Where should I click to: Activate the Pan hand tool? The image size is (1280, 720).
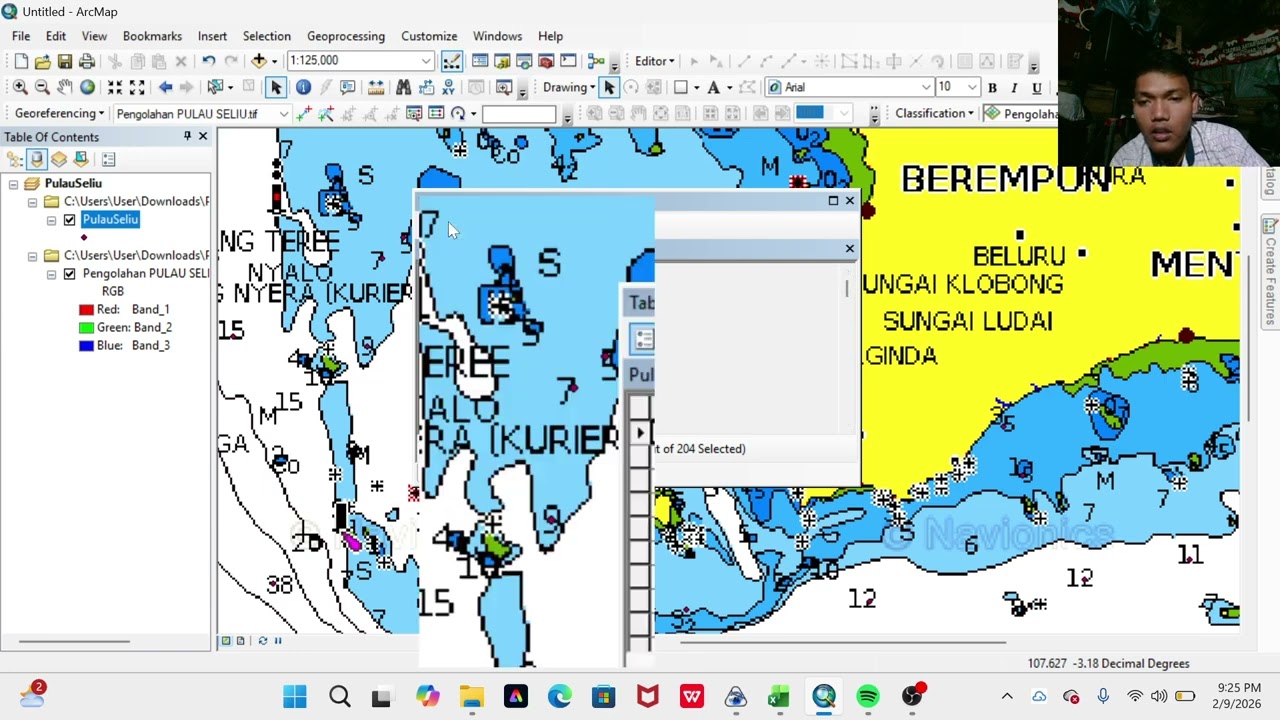click(x=64, y=87)
